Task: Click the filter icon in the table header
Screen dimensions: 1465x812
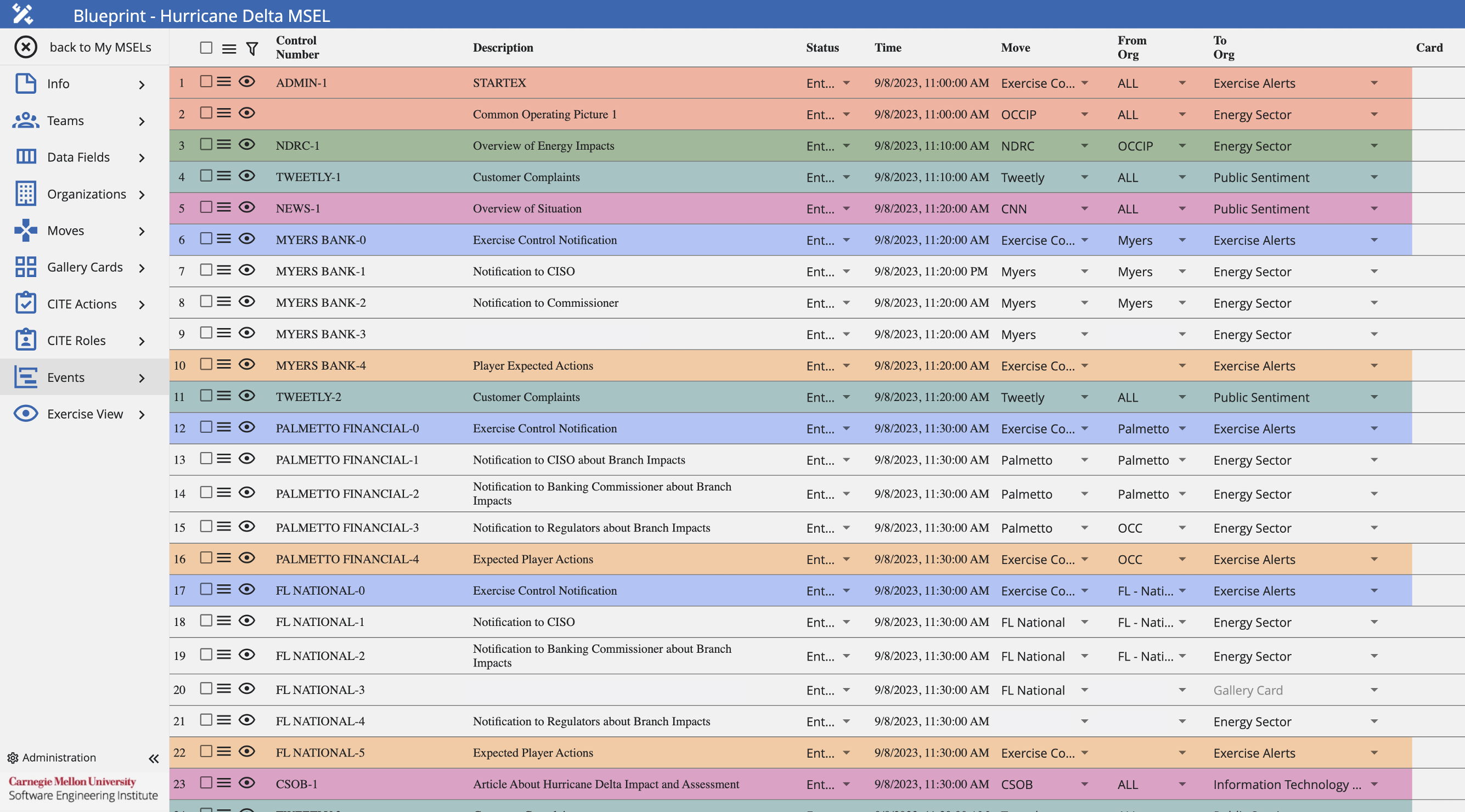Action: pyautogui.click(x=251, y=48)
